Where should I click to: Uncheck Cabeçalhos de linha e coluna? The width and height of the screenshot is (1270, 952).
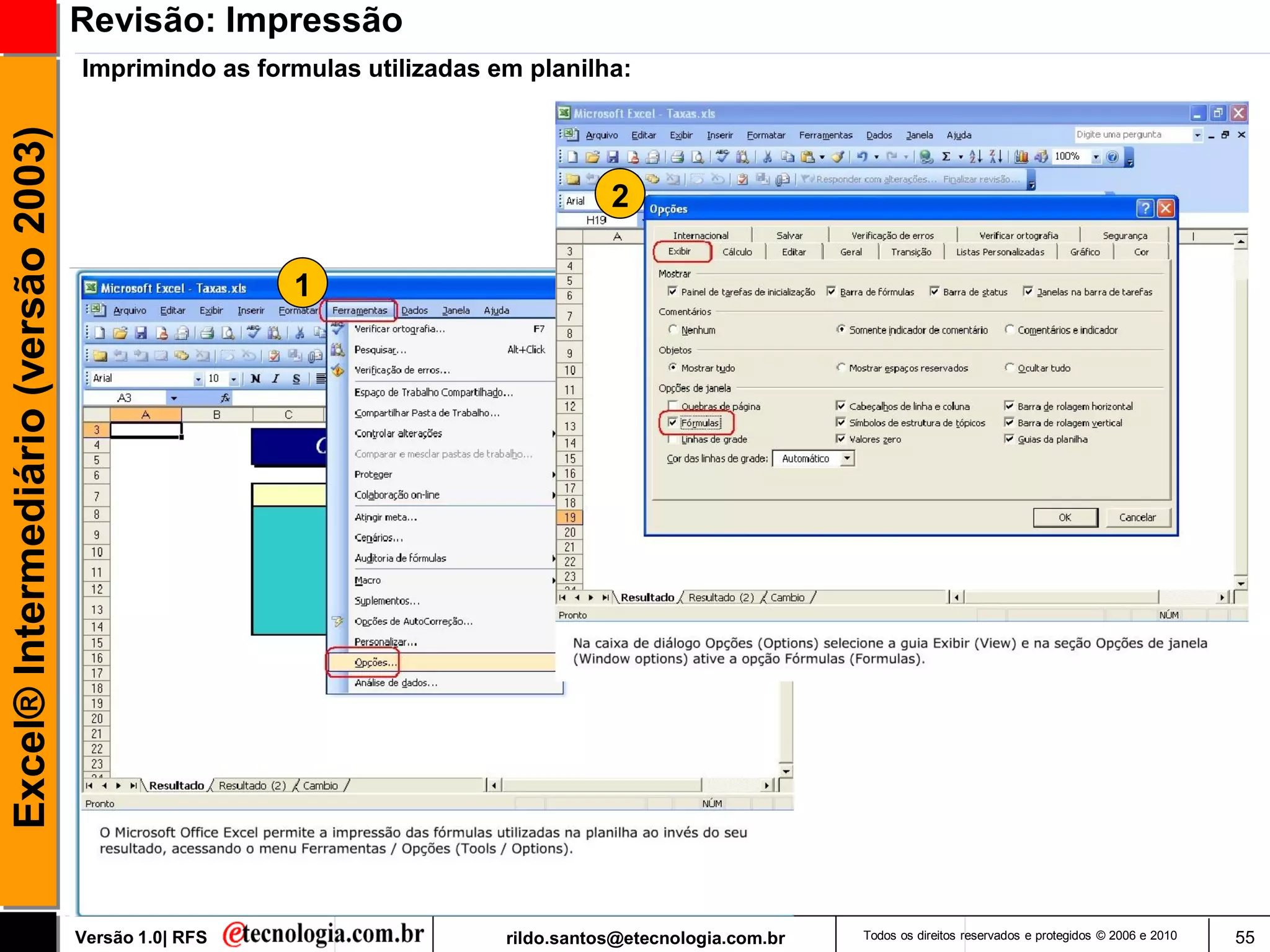(x=841, y=406)
